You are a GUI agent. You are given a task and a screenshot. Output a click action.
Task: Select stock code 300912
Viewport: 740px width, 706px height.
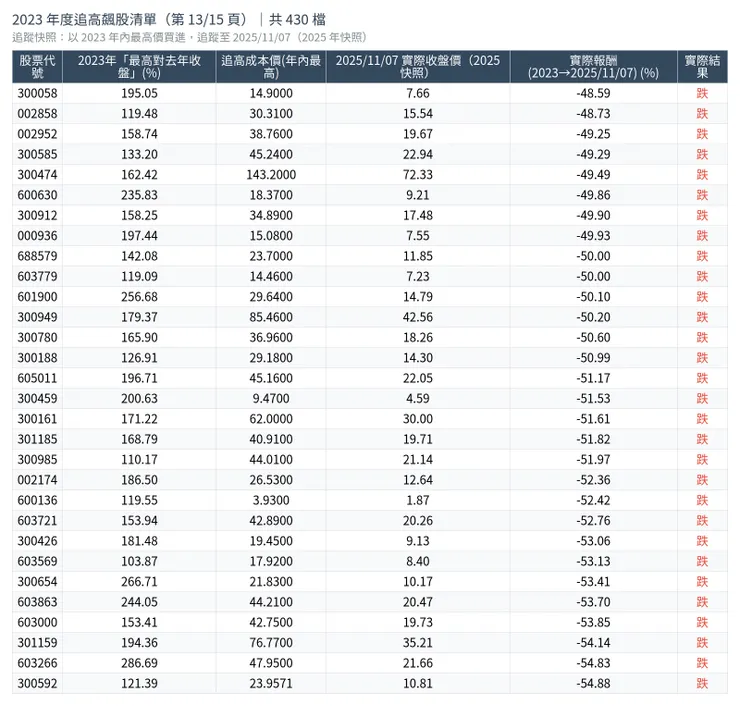[37, 215]
